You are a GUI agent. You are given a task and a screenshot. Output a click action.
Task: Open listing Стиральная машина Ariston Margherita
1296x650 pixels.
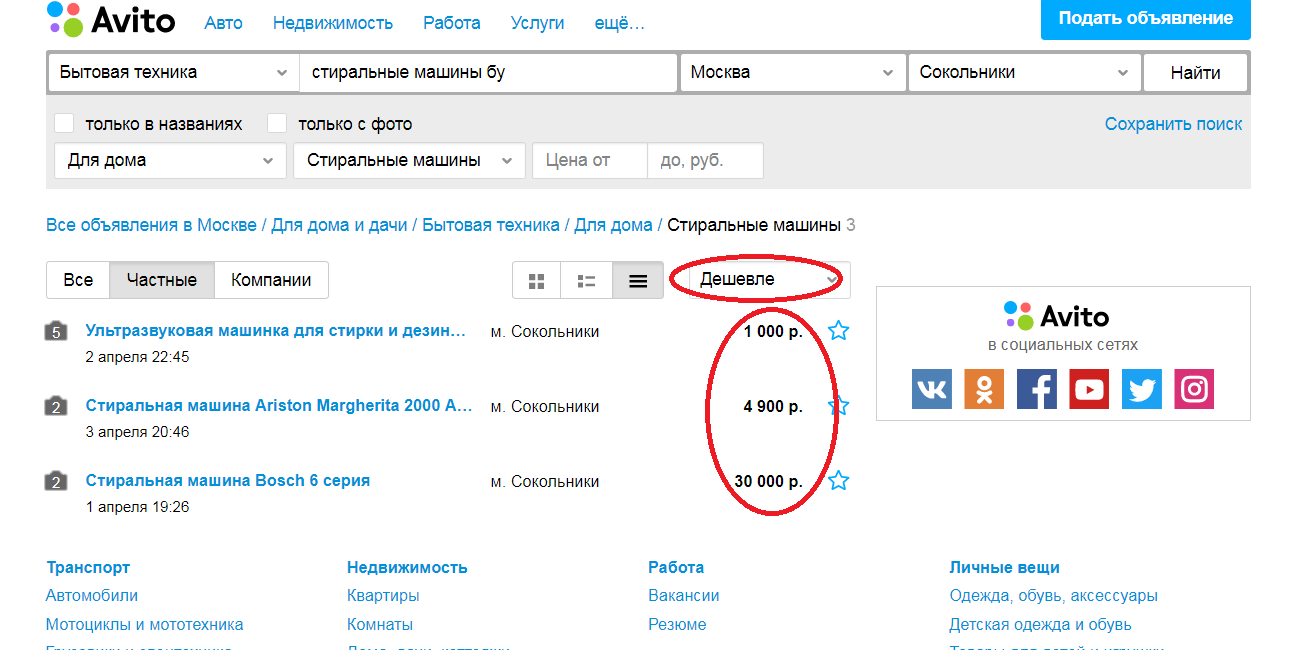click(x=279, y=406)
